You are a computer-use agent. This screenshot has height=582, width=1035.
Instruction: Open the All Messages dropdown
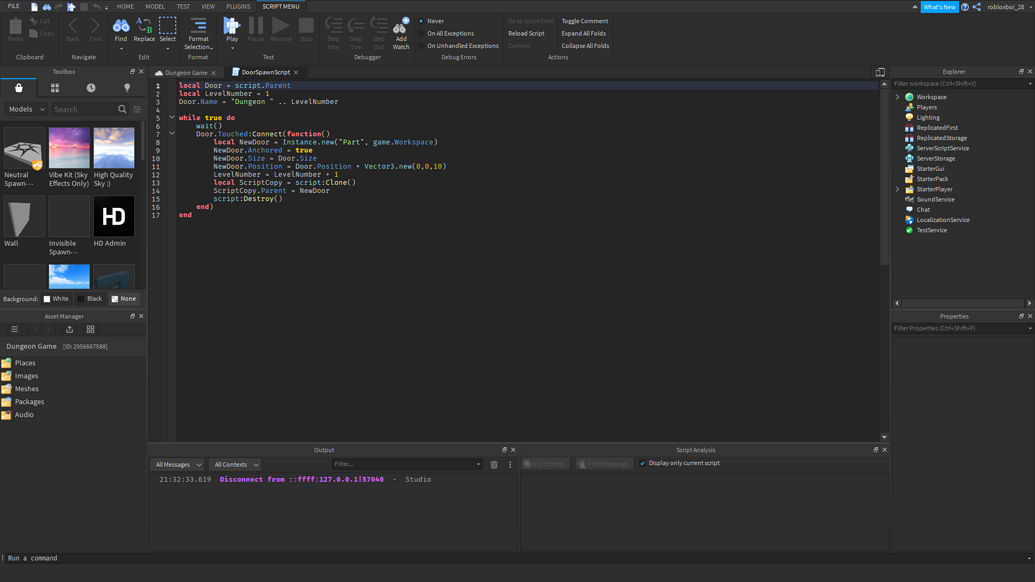pyautogui.click(x=178, y=464)
